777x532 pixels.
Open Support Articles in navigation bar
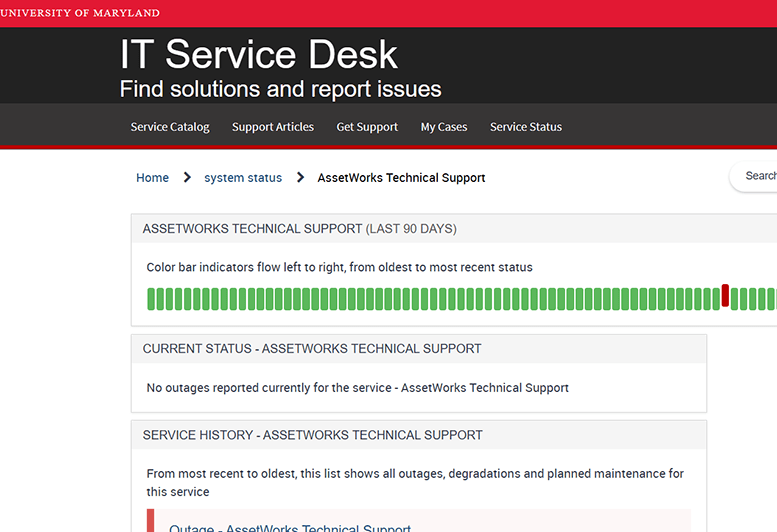click(x=273, y=127)
